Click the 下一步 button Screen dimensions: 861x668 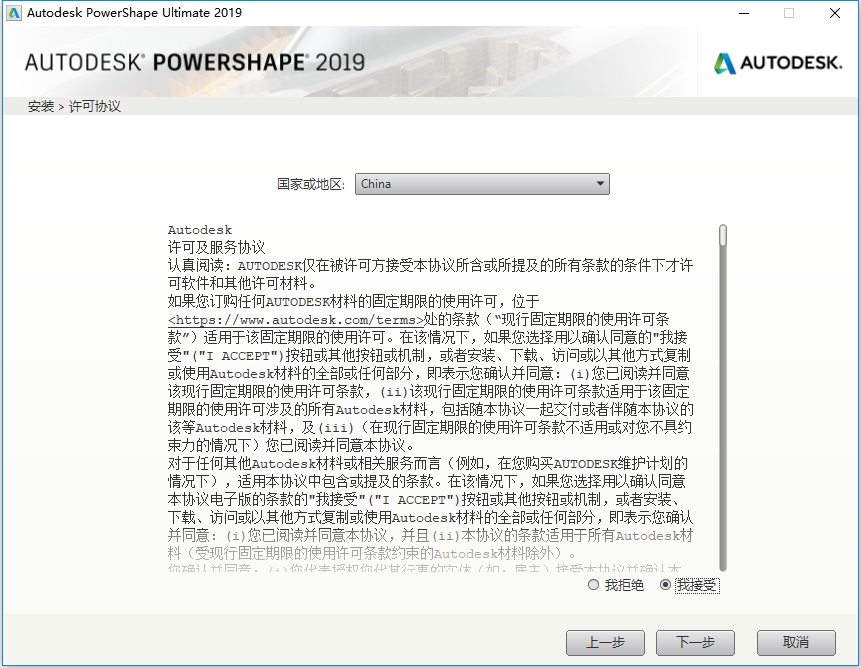(x=695, y=642)
